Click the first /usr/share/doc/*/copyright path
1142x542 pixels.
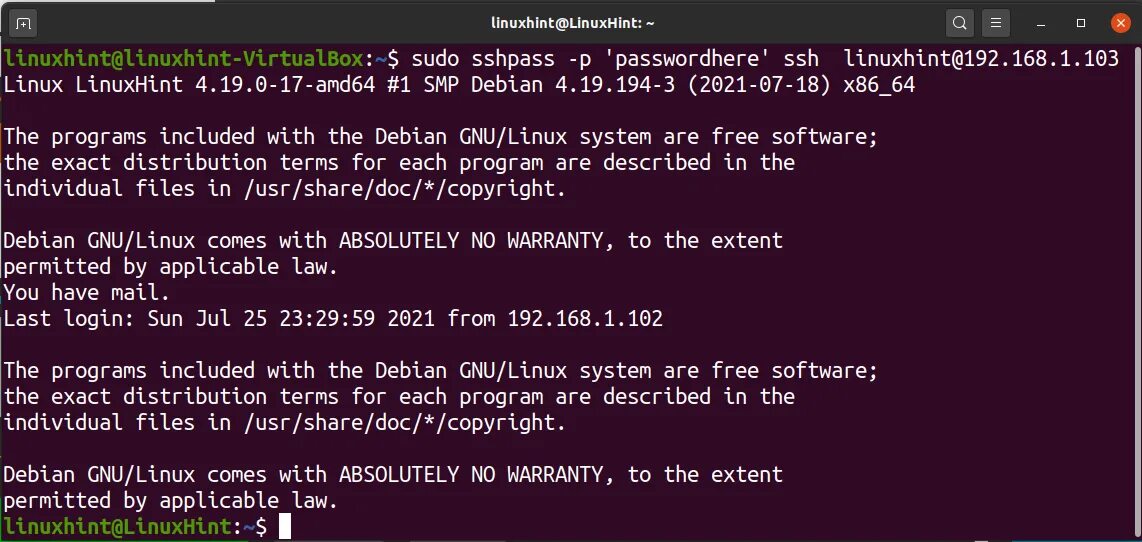tap(402, 189)
